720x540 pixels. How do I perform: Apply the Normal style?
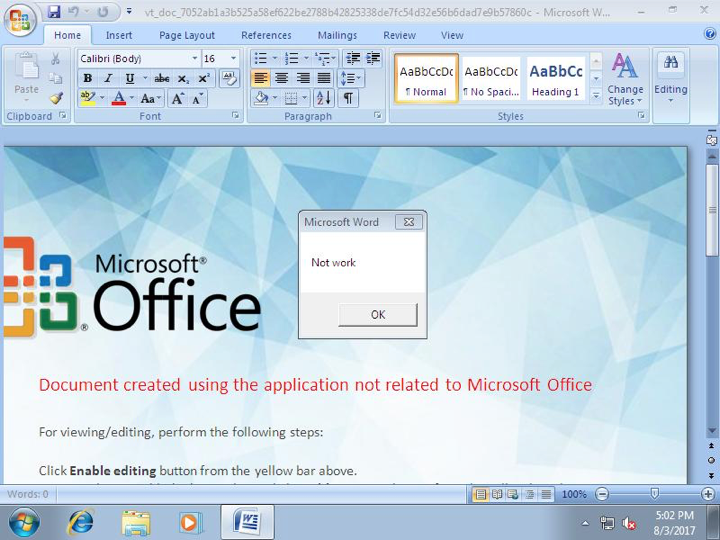tap(426, 79)
